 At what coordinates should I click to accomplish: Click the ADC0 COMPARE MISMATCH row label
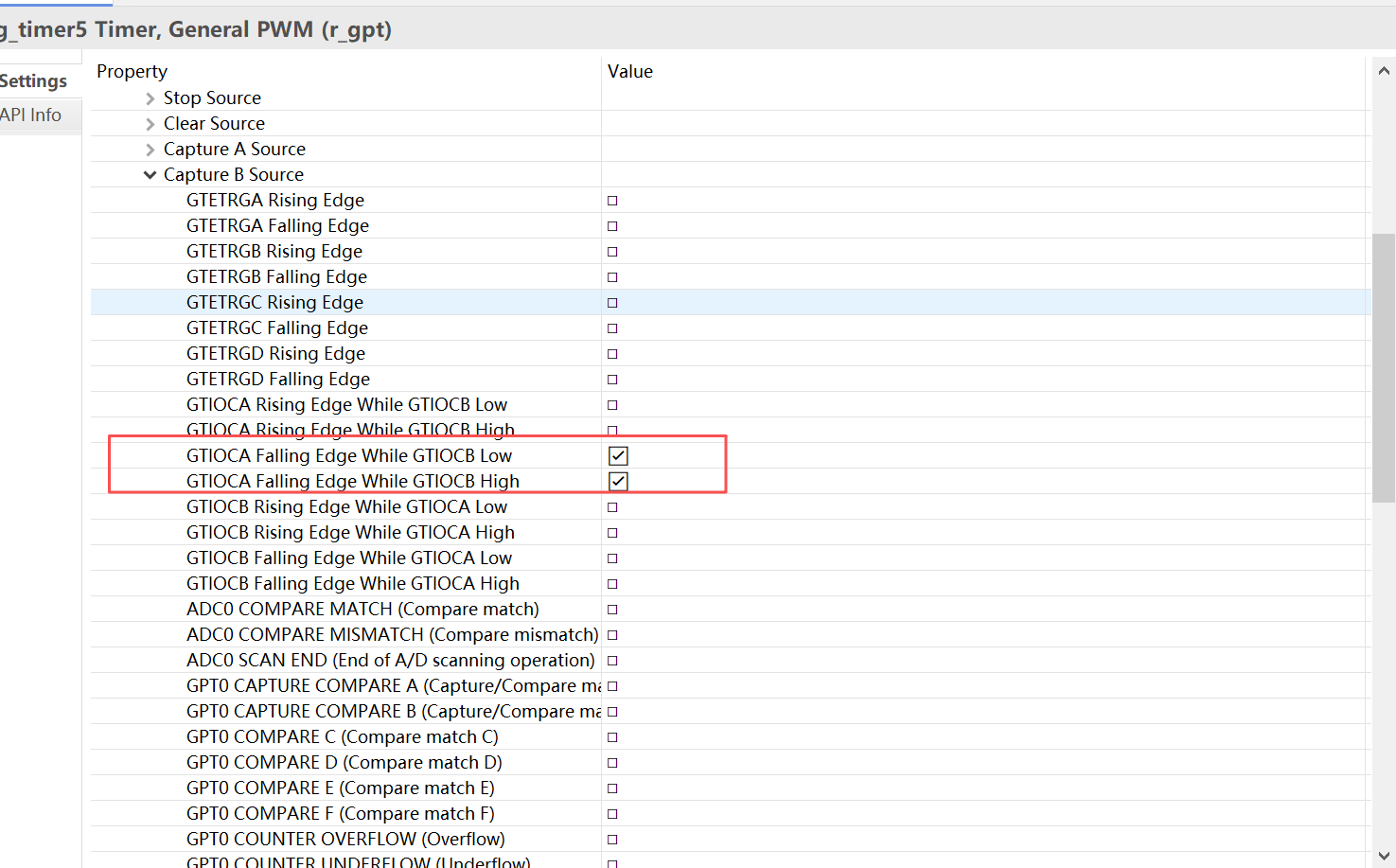tap(393, 635)
